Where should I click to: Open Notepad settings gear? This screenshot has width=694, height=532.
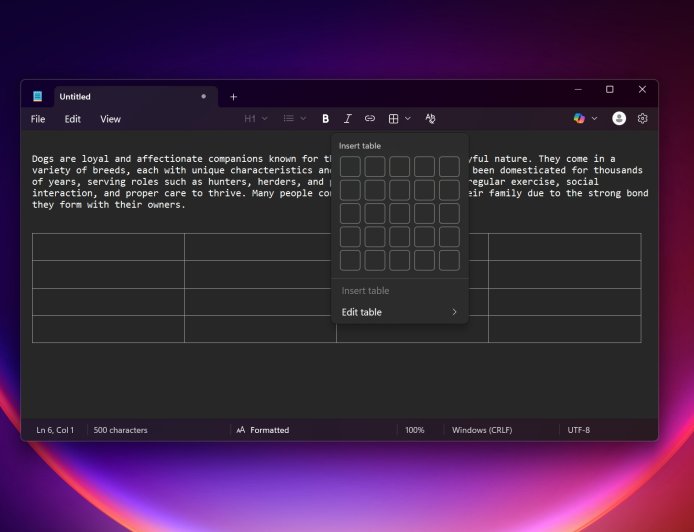point(642,119)
